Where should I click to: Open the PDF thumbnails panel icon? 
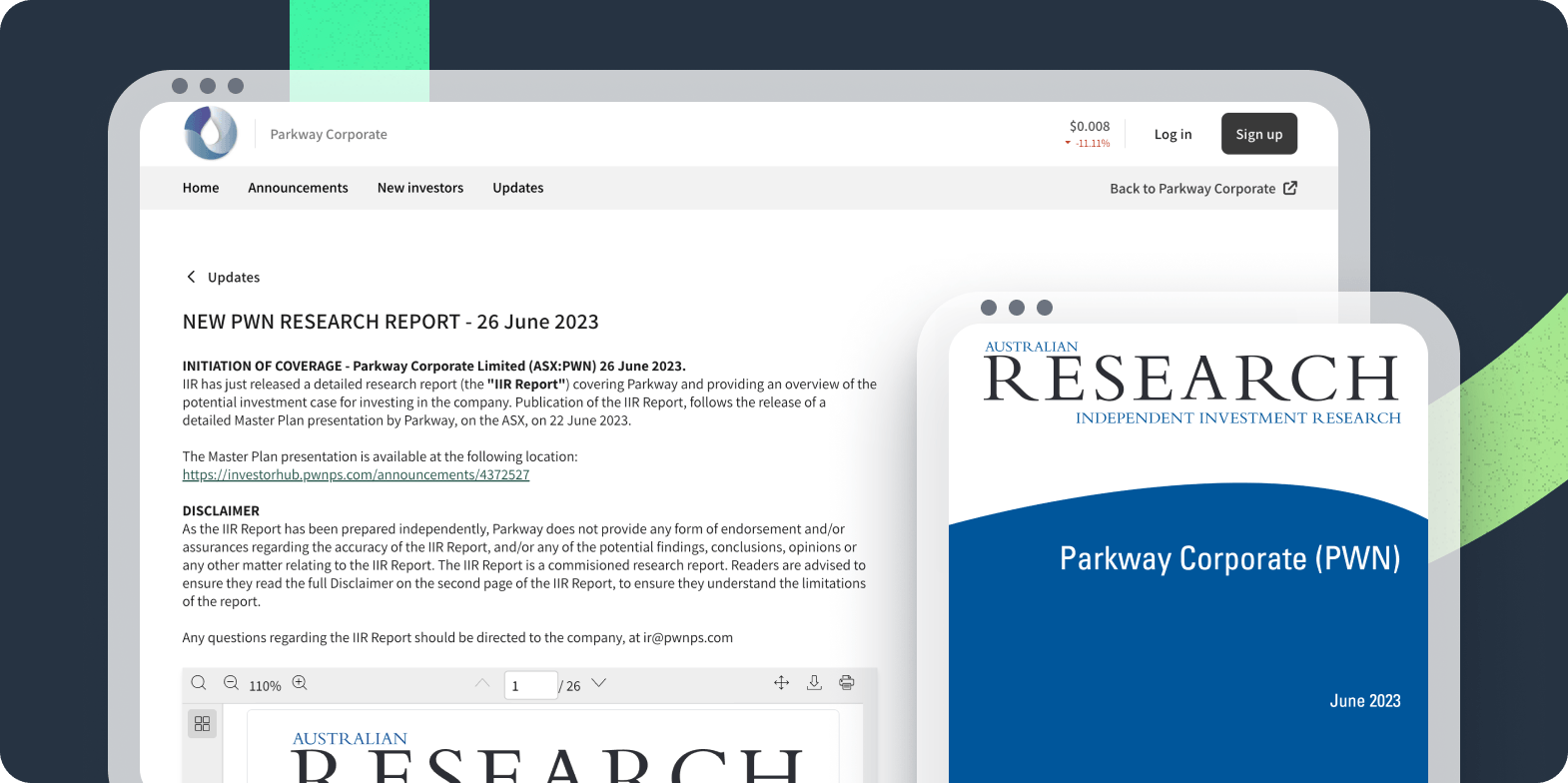click(x=203, y=723)
